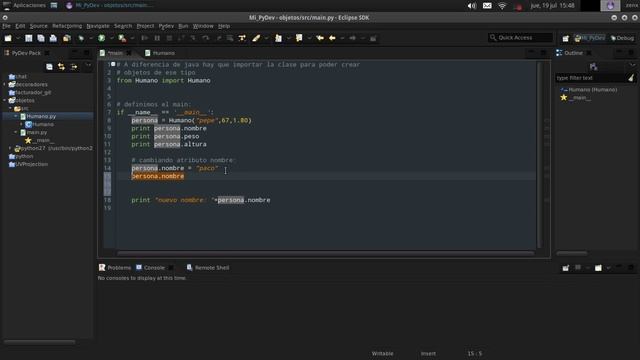Switch to the Debug perspective button

pos(622,38)
